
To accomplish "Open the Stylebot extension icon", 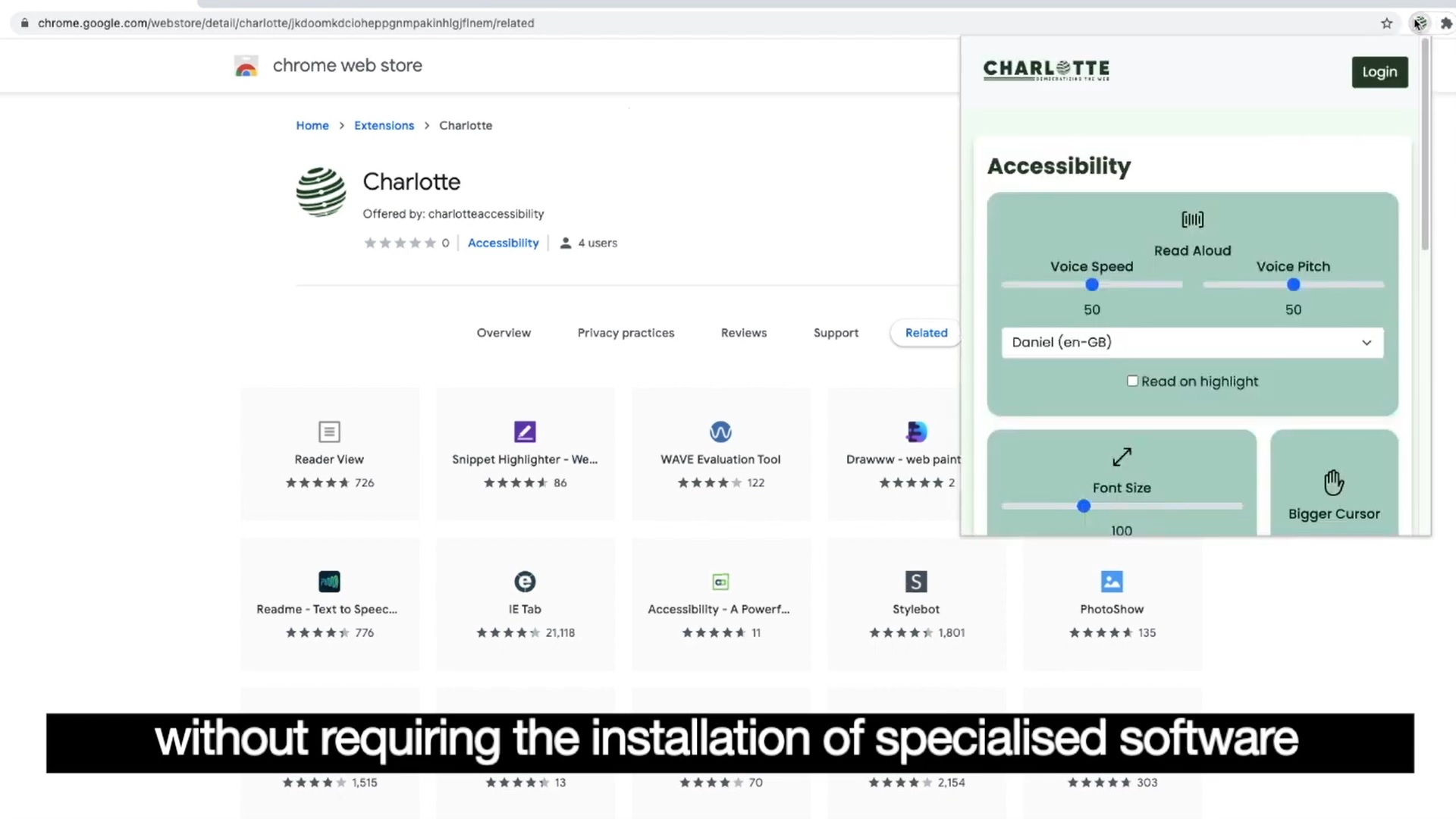I will coord(916,582).
